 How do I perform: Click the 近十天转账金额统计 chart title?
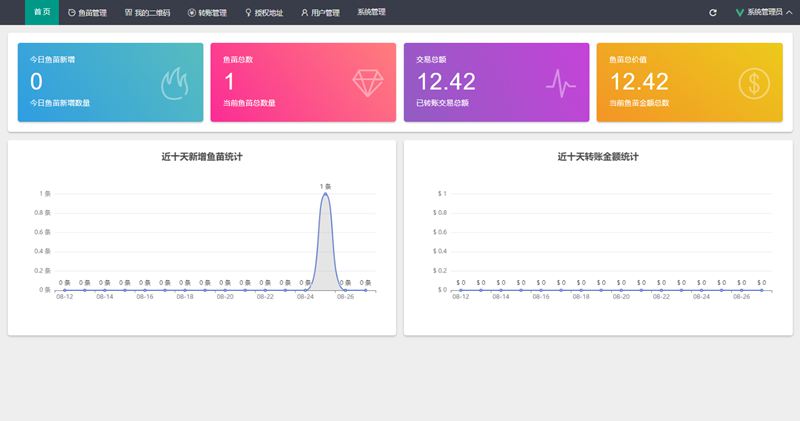pos(598,157)
